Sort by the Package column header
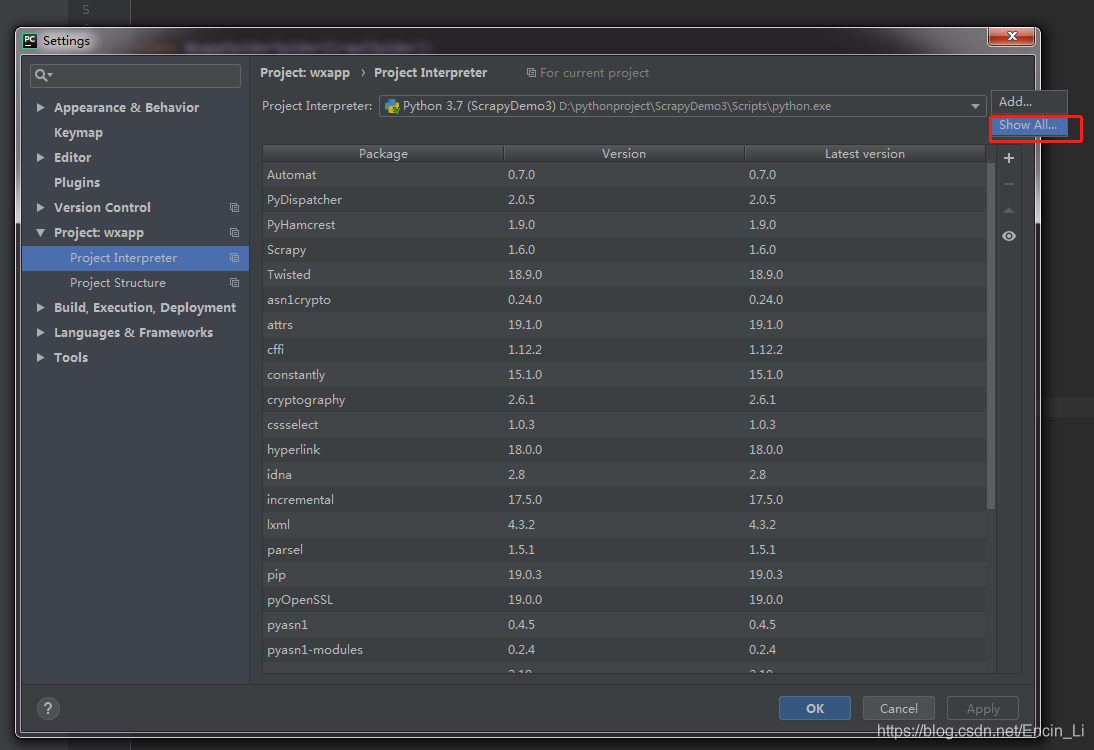This screenshot has height=750, width=1094. [383, 154]
